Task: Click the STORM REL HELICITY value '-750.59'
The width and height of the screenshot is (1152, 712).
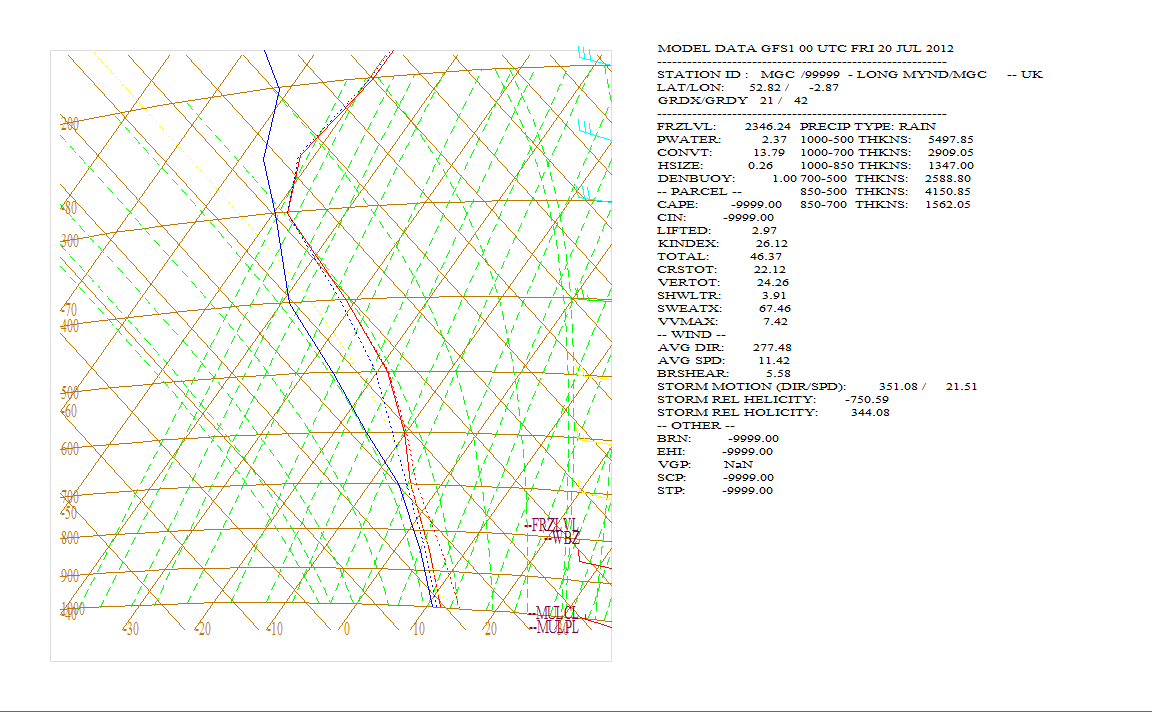Action: click(x=867, y=400)
